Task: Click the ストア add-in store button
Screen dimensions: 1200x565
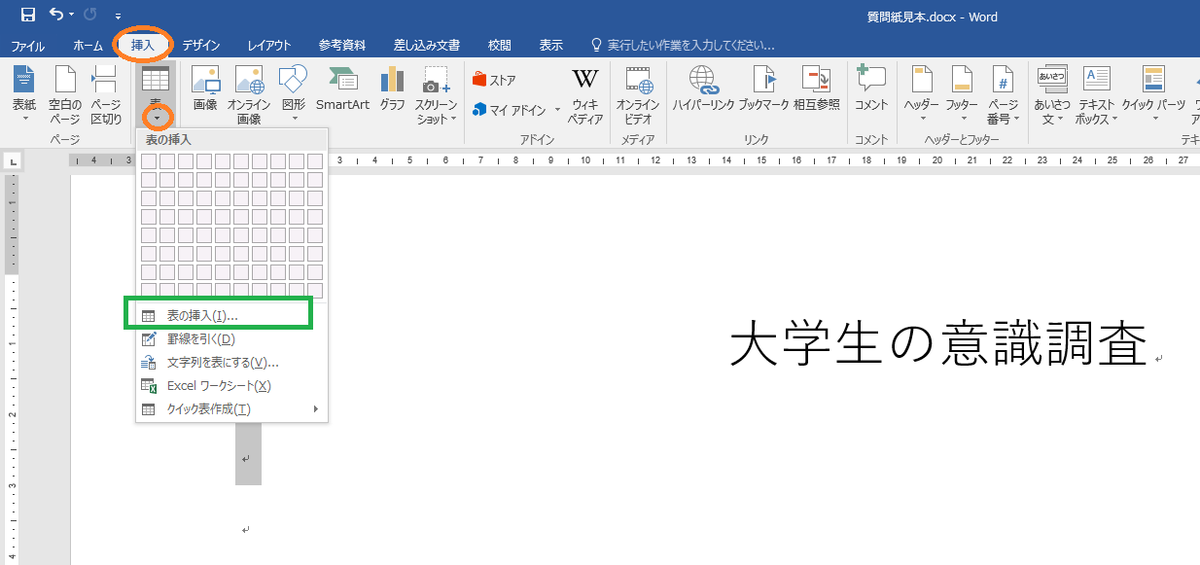Action: pos(494,80)
